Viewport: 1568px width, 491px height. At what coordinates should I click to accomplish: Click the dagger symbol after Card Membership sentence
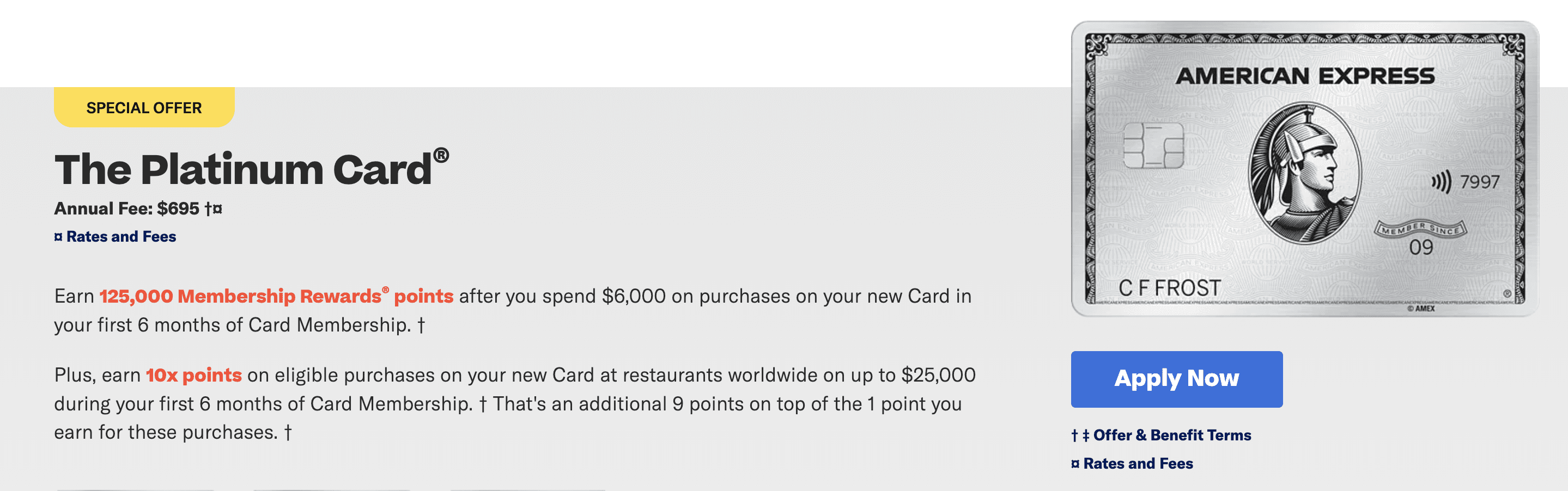[x=421, y=326]
